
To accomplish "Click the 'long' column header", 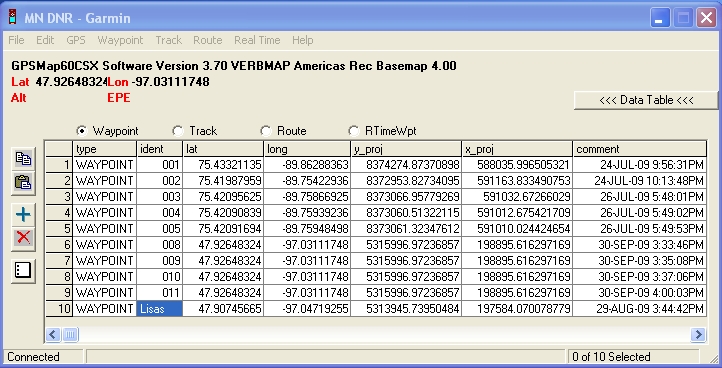I will click(x=307, y=149).
